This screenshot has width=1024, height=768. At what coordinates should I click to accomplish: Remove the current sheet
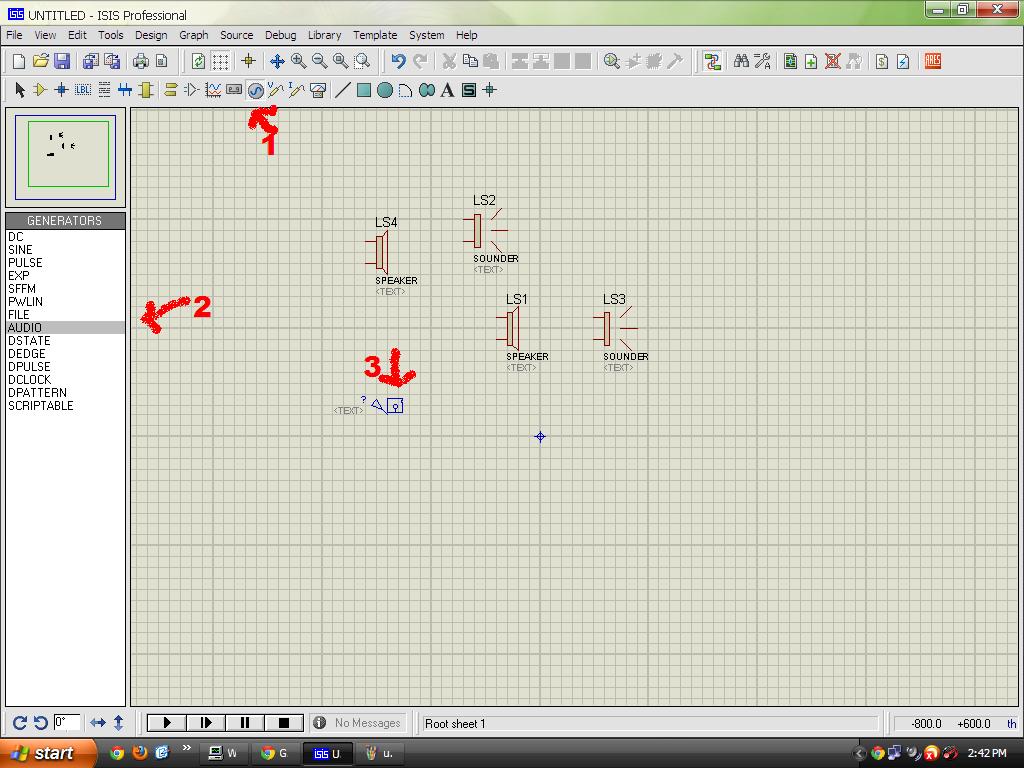833,61
